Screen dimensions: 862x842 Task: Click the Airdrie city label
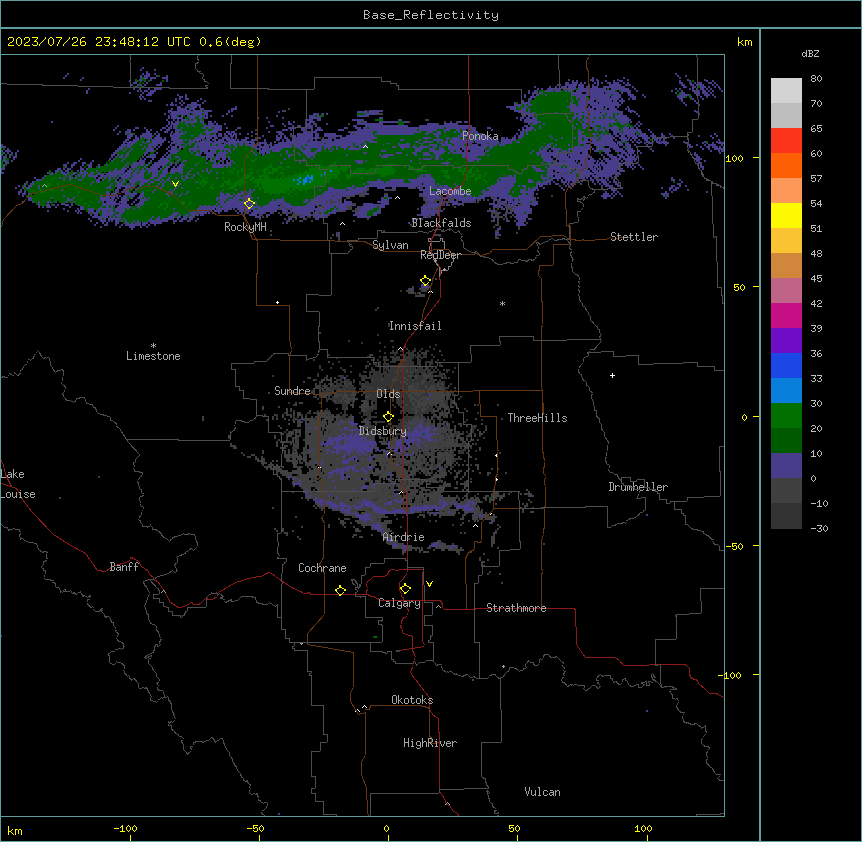403,537
